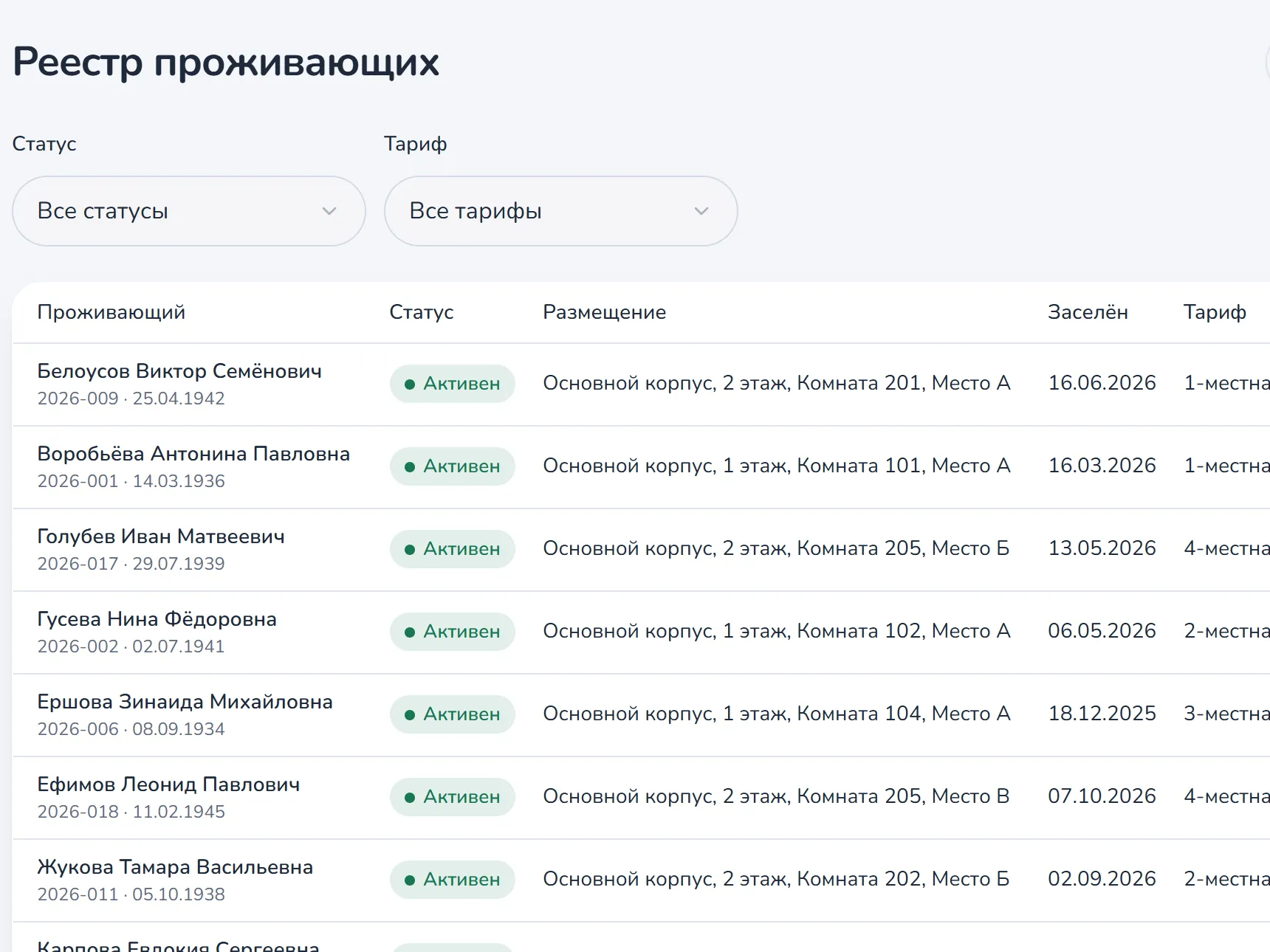The height and width of the screenshot is (952, 1270).
Task: Click 'Активен' badge in Белоусов row
Action: (x=453, y=384)
